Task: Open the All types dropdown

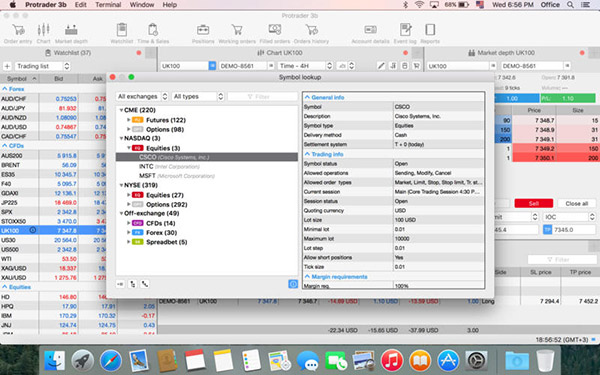Action: pyautogui.click(x=198, y=96)
